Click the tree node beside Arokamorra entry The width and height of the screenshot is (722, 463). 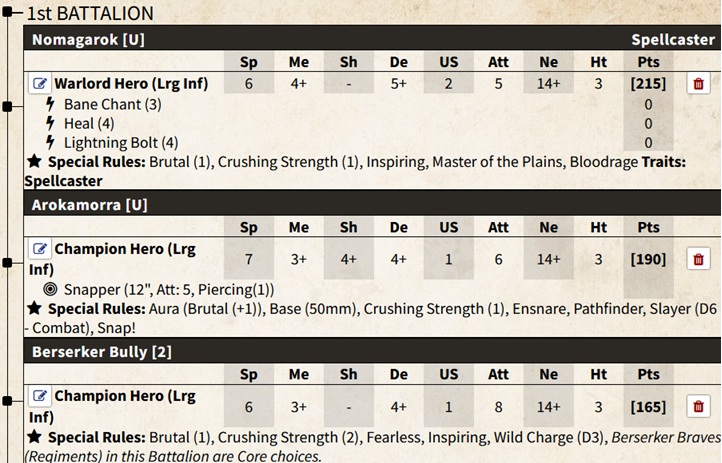coord(7,263)
